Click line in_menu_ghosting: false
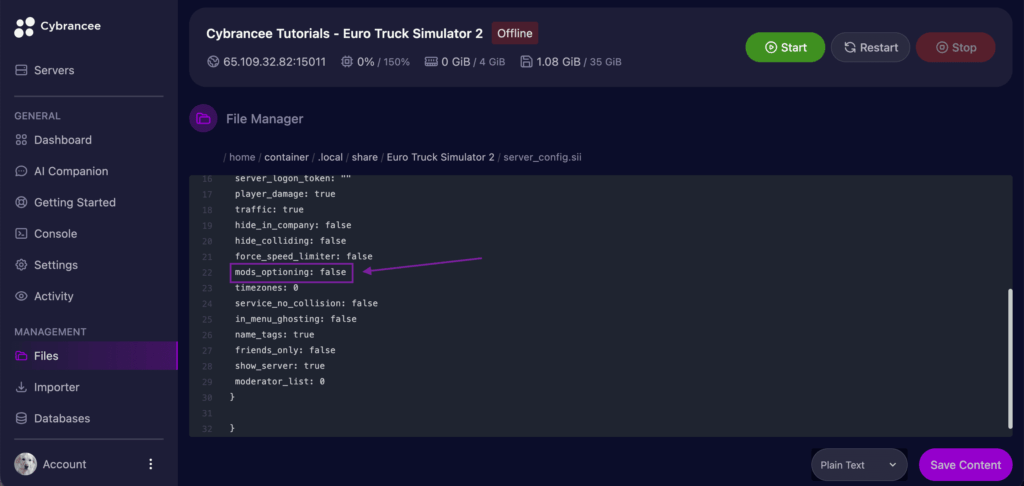 coord(295,319)
